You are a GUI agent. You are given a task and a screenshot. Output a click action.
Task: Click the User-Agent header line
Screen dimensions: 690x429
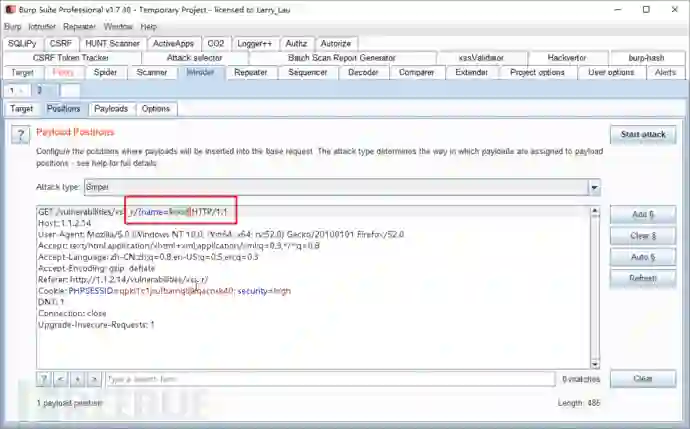tap(221, 235)
